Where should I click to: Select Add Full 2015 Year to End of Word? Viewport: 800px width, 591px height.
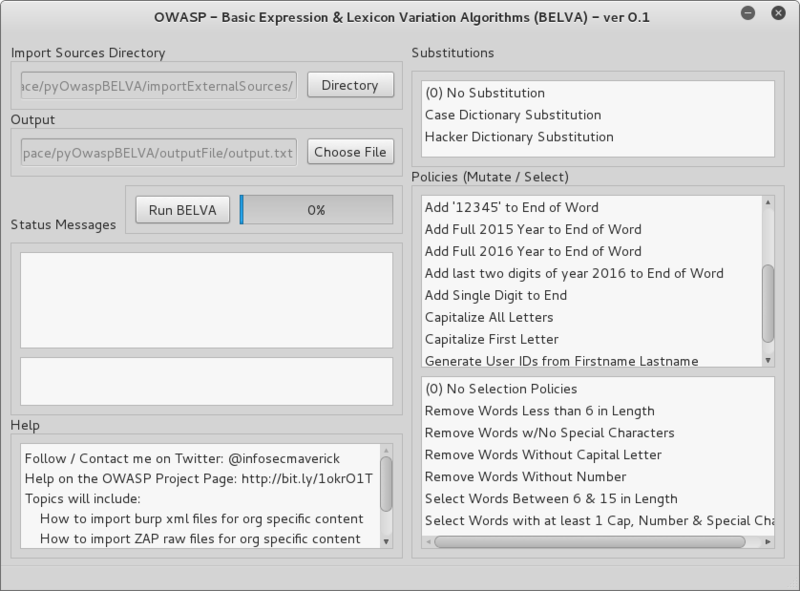533,229
